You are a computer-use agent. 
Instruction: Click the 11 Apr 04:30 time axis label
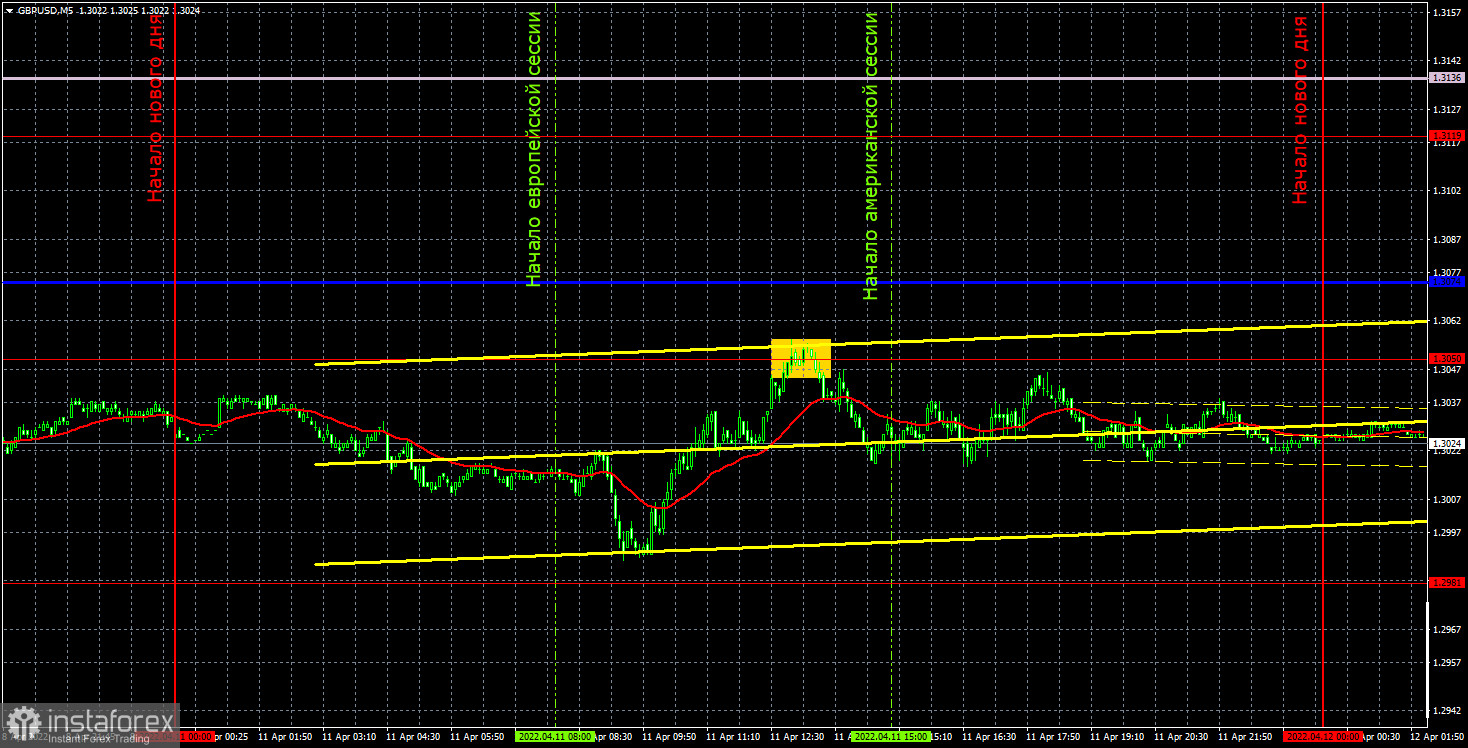412,736
